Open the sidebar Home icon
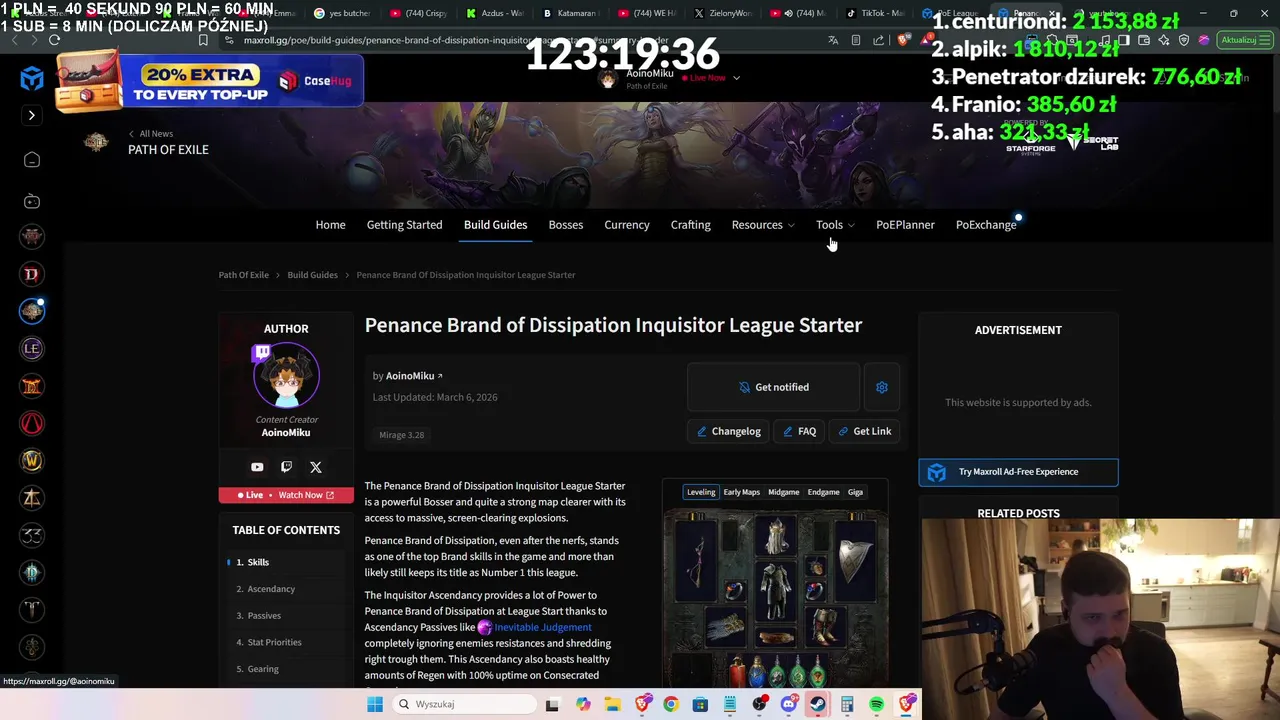Image resolution: width=1280 pixels, height=720 pixels. [x=32, y=160]
